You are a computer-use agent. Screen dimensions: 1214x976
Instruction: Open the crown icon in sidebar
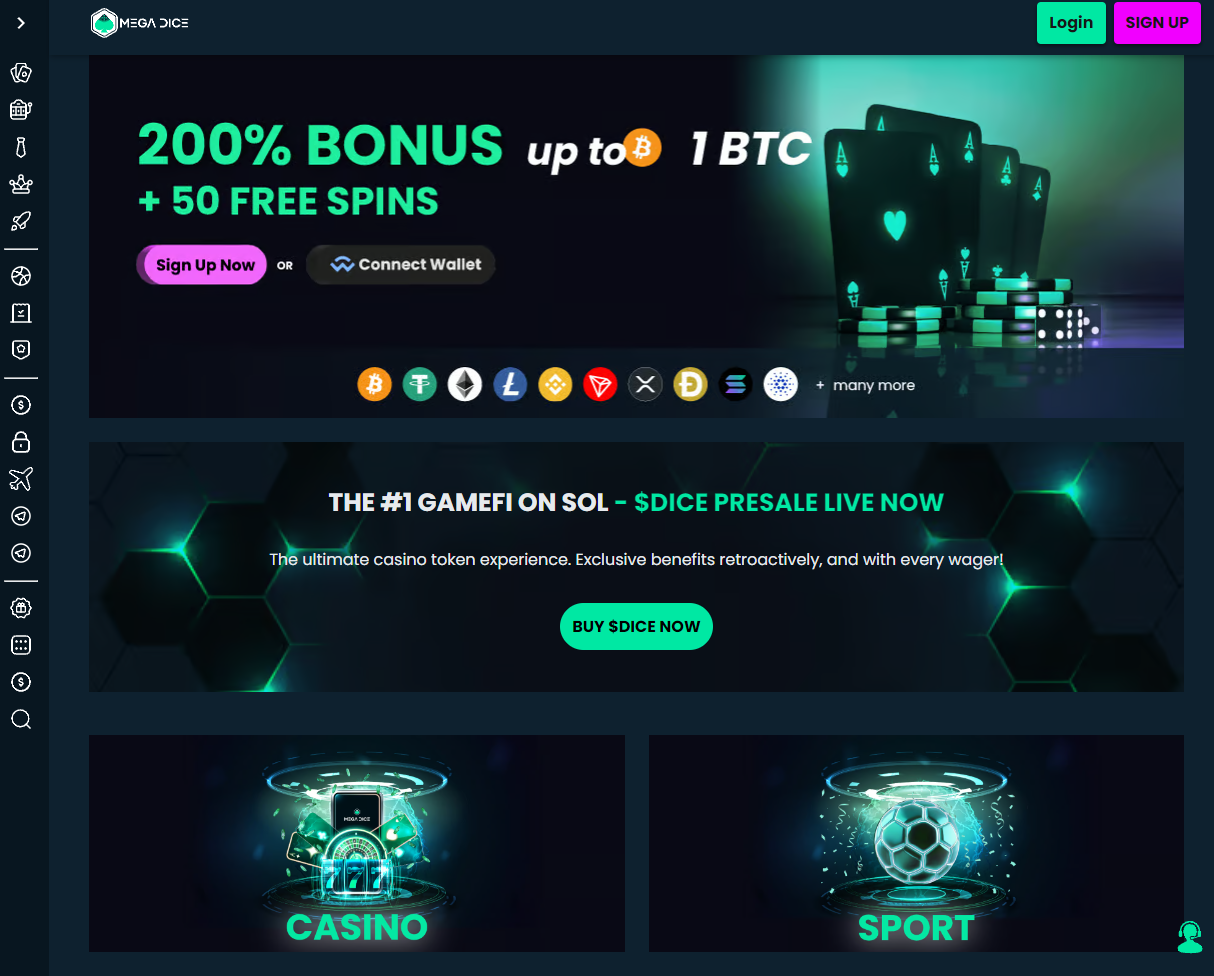(x=21, y=185)
